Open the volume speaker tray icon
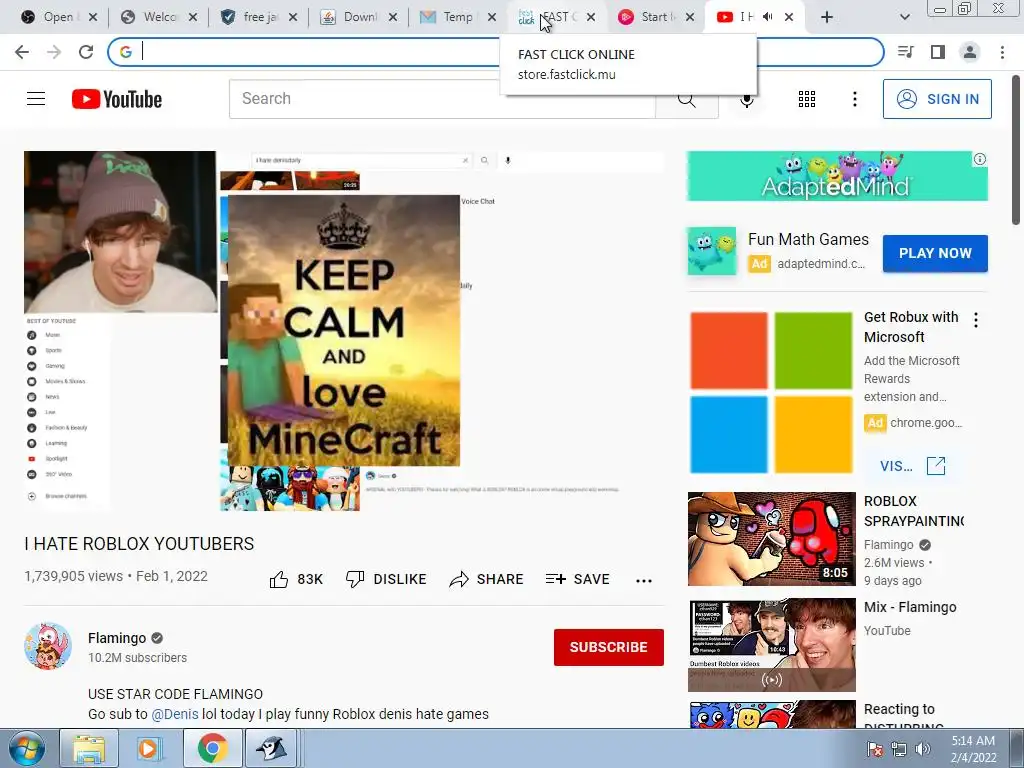The height and width of the screenshot is (768, 1024). coord(923,749)
